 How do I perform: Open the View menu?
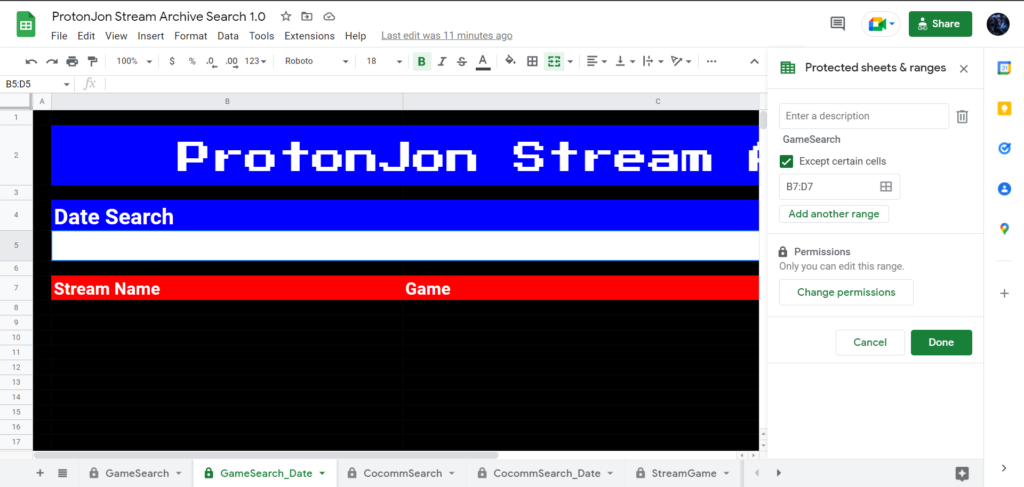click(116, 36)
